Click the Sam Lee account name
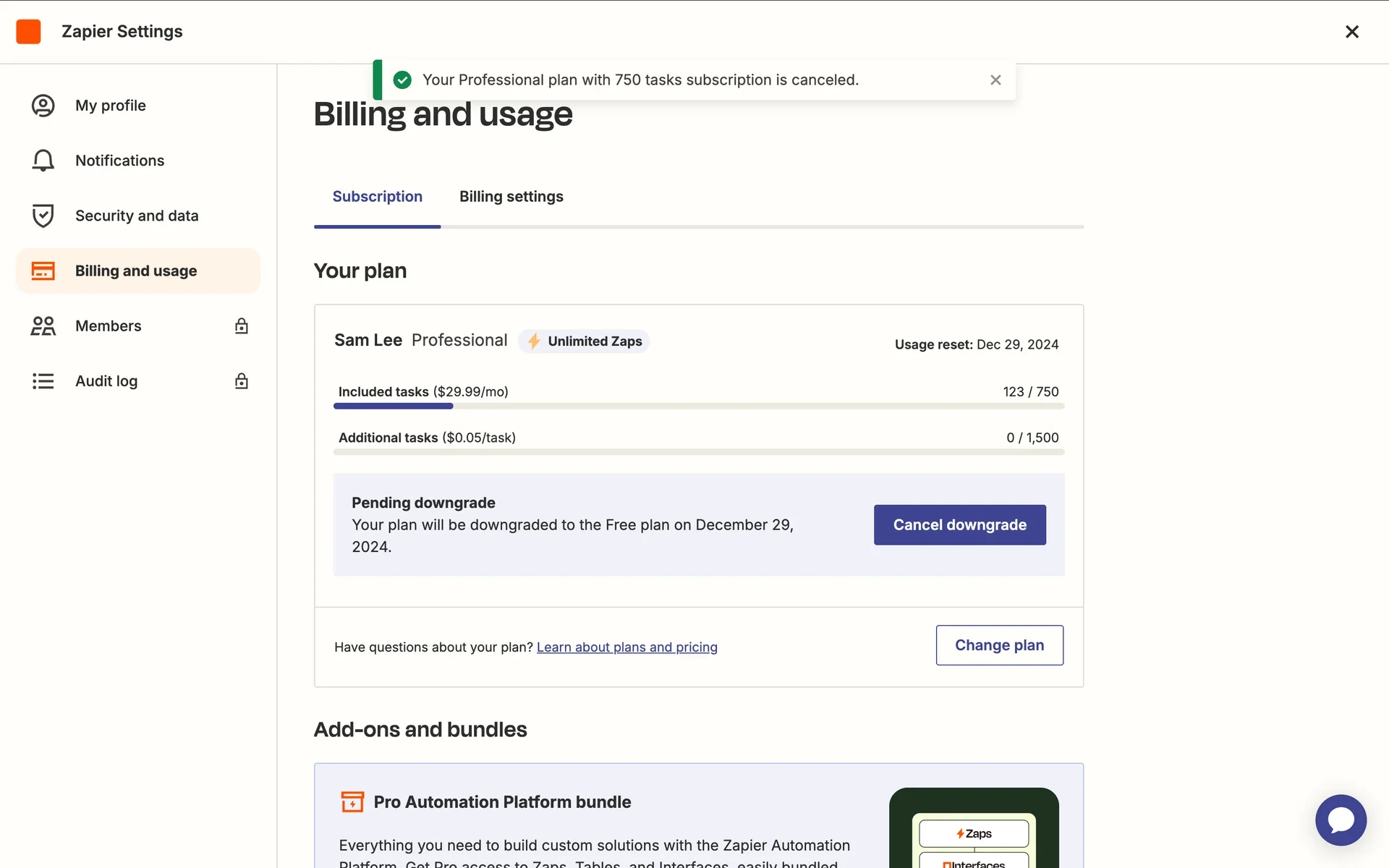 [368, 340]
